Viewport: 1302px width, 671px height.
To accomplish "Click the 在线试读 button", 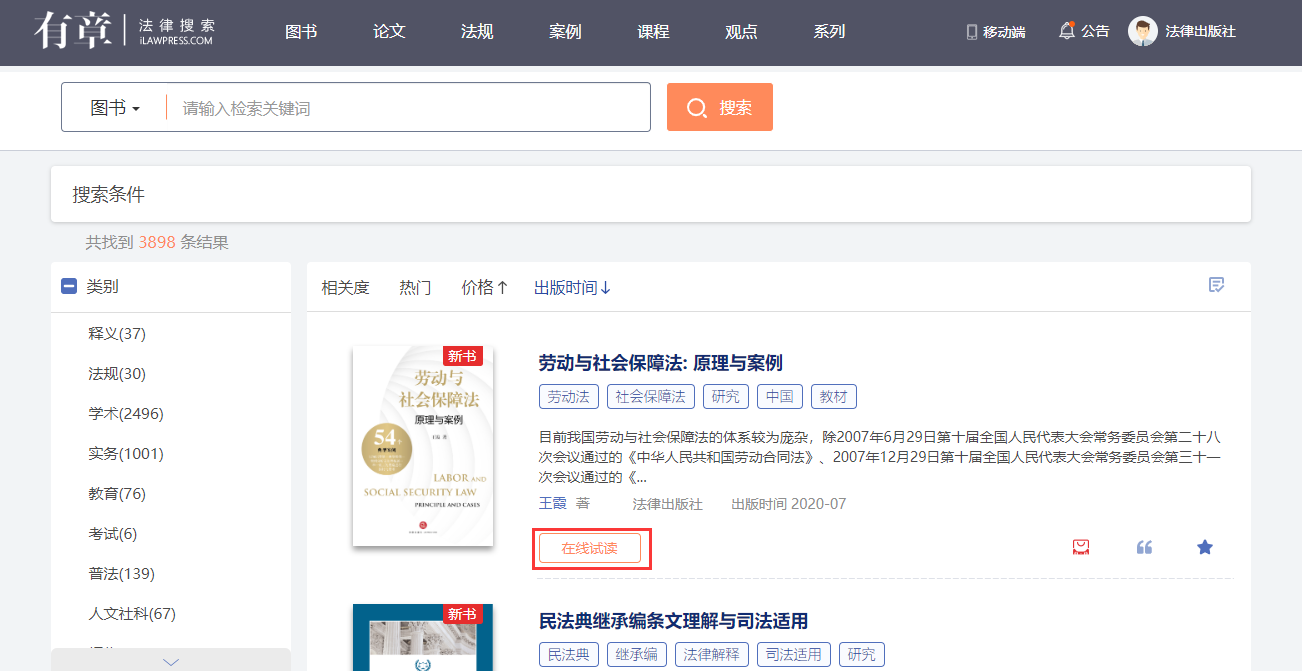I will pos(590,549).
